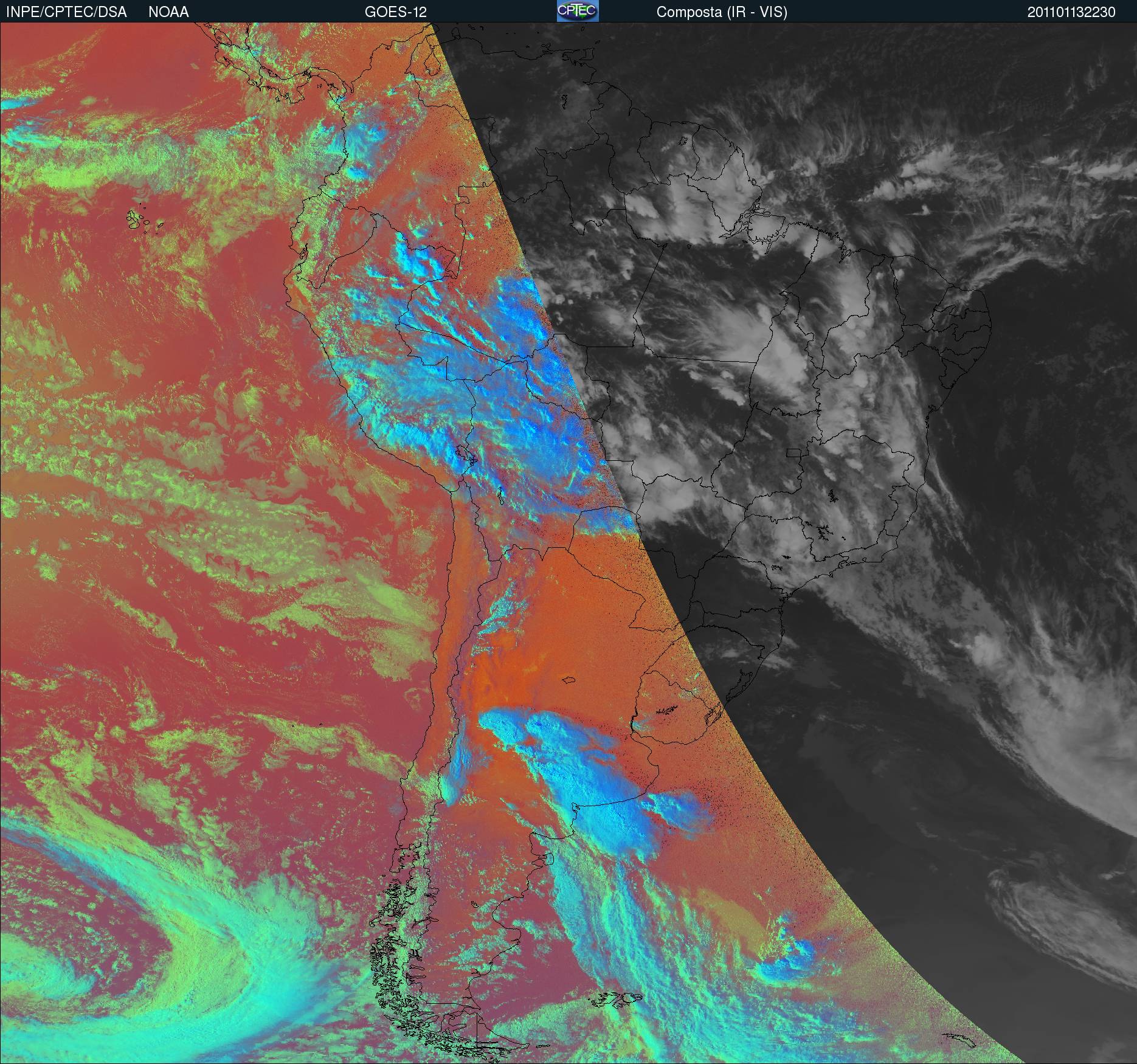Select the 201101132230 timestamp
The image size is (1137, 1064).
(1071, 12)
